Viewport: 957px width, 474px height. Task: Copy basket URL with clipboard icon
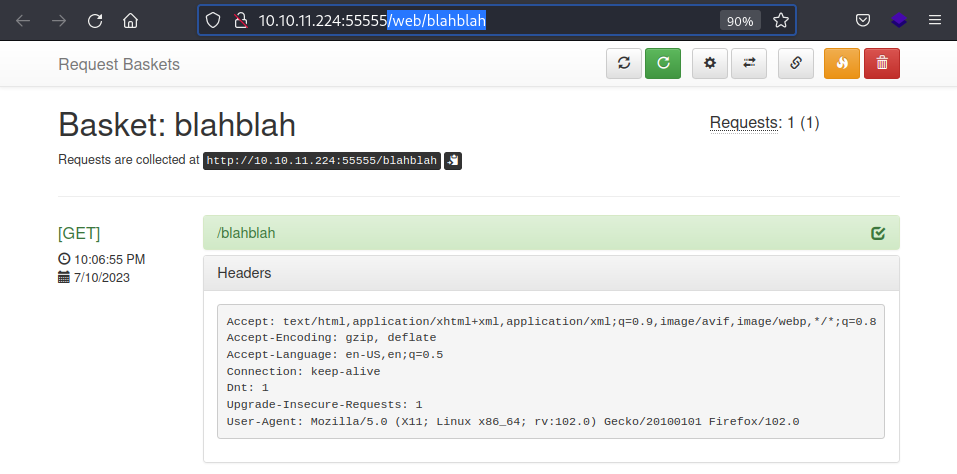[x=453, y=160]
